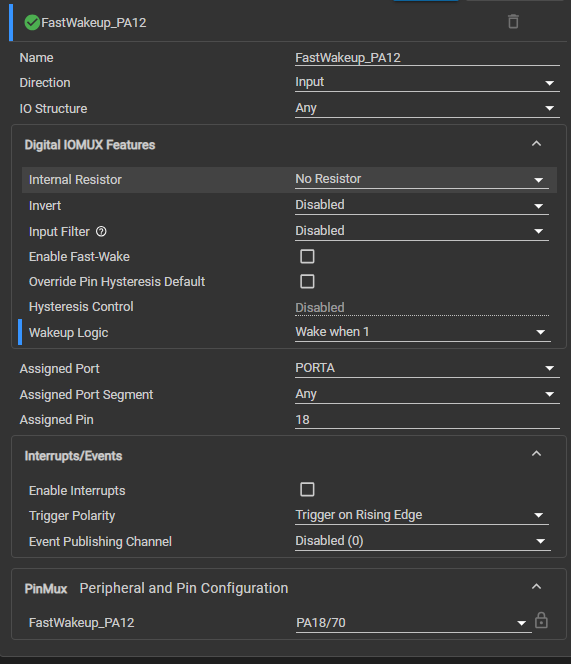Open the IO Structure dropdown

coord(427,108)
